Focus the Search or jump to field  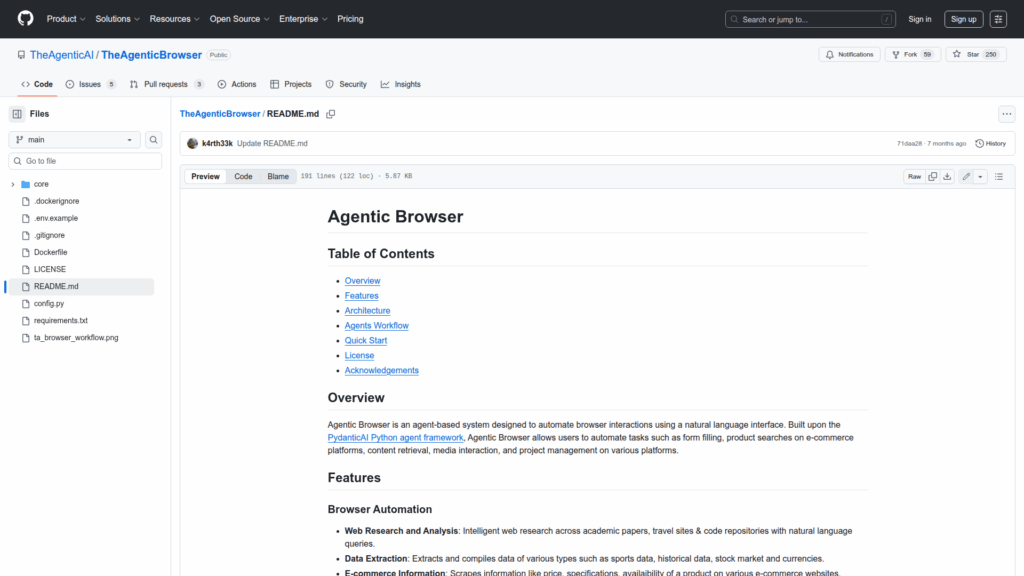point(810,19)
